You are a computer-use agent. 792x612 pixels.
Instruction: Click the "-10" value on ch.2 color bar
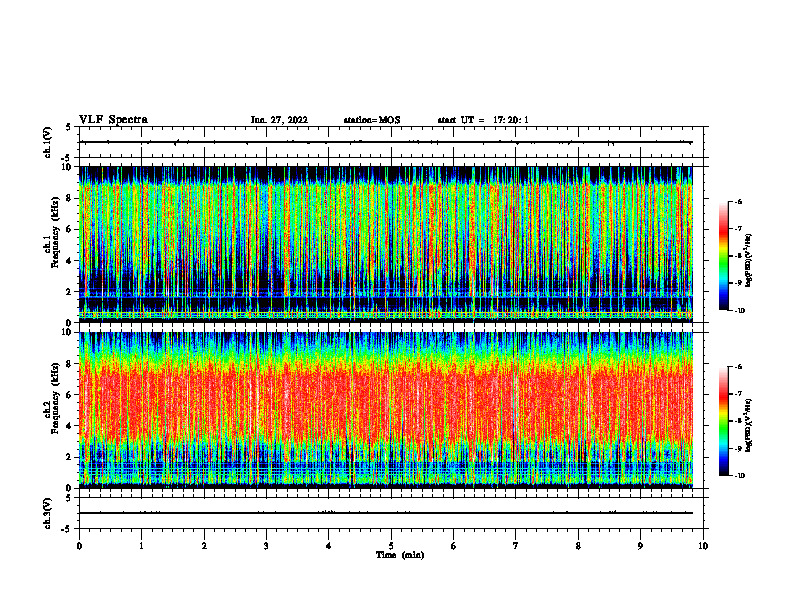coord(739,476)
